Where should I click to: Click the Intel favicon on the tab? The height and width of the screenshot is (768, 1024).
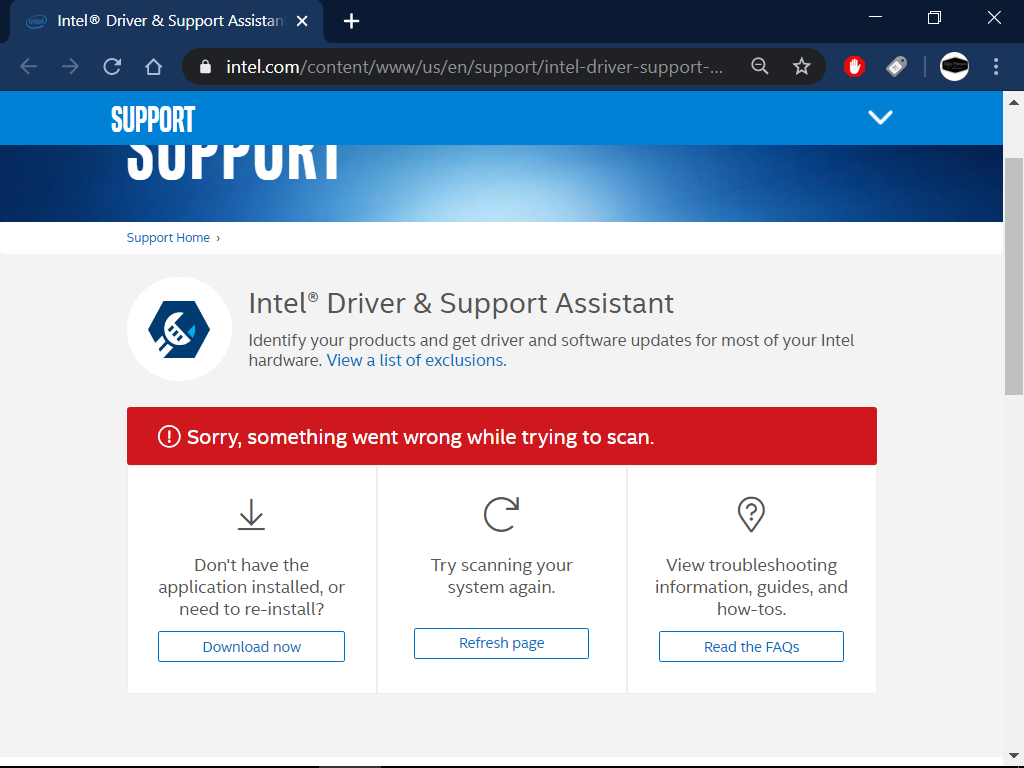coord(36,22)
